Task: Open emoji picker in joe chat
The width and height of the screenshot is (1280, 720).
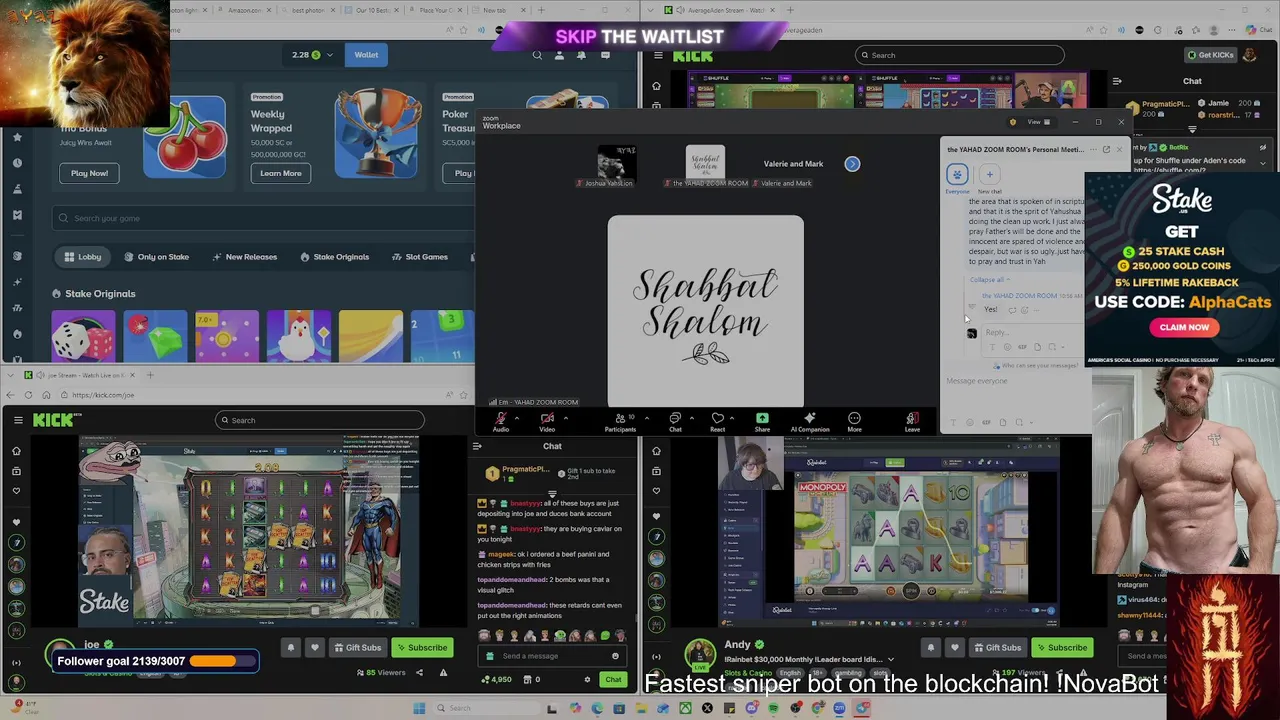Action: coord(615,656)
